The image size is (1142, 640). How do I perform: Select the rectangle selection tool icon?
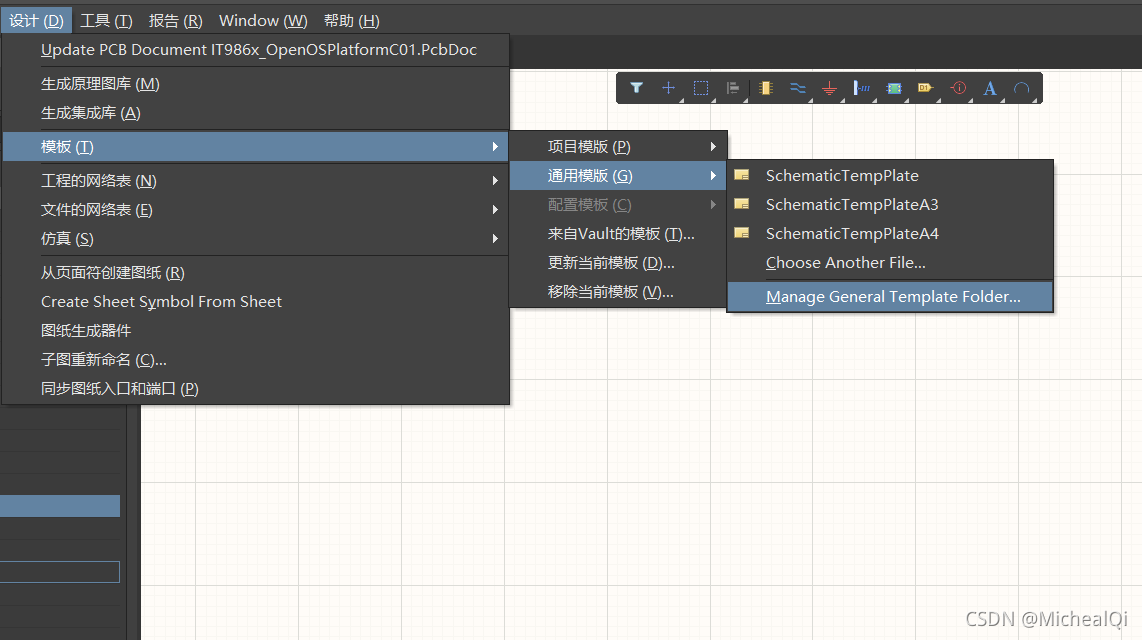point(701,88)
